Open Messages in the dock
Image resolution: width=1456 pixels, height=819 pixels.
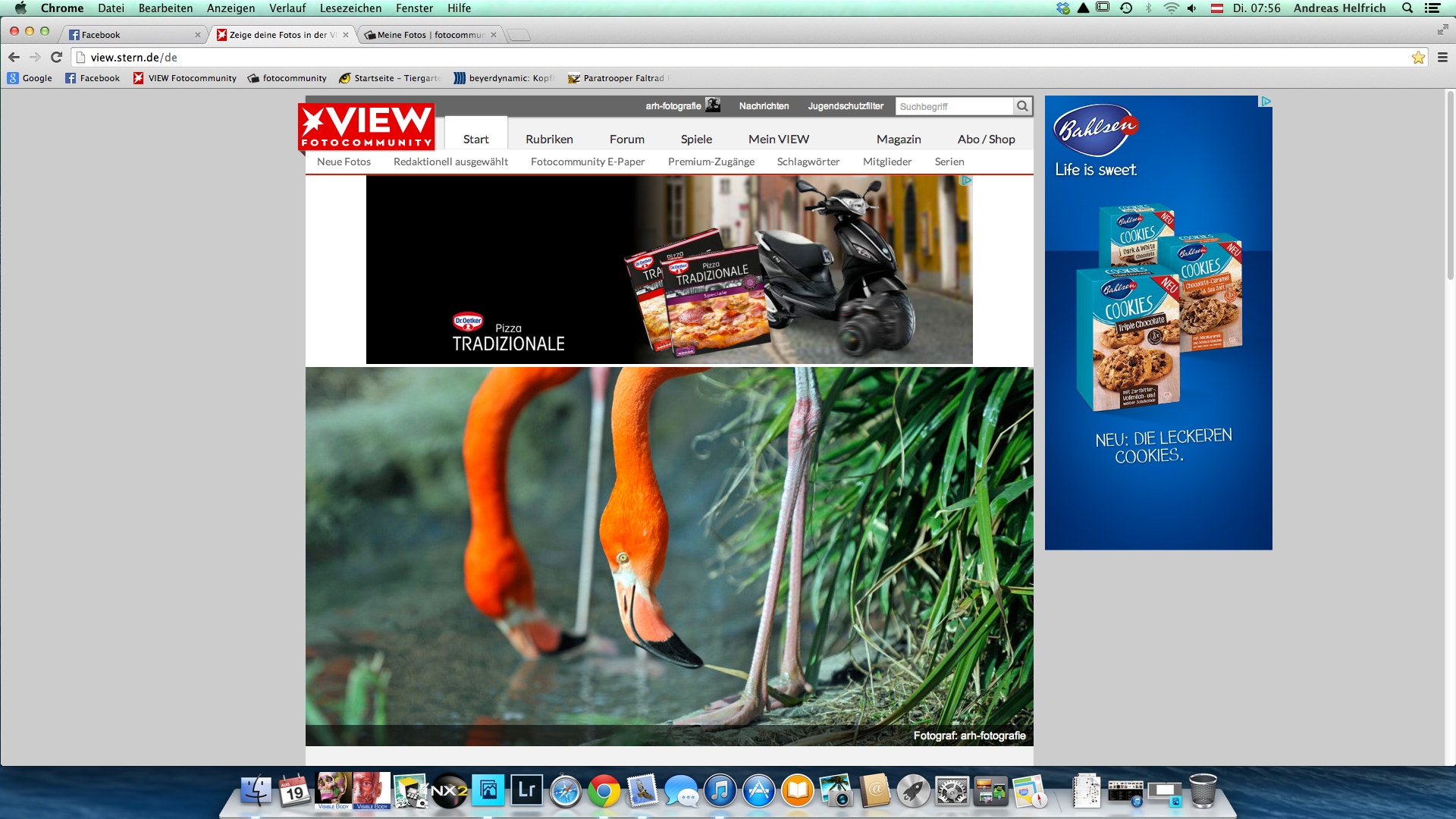(682, 792)
